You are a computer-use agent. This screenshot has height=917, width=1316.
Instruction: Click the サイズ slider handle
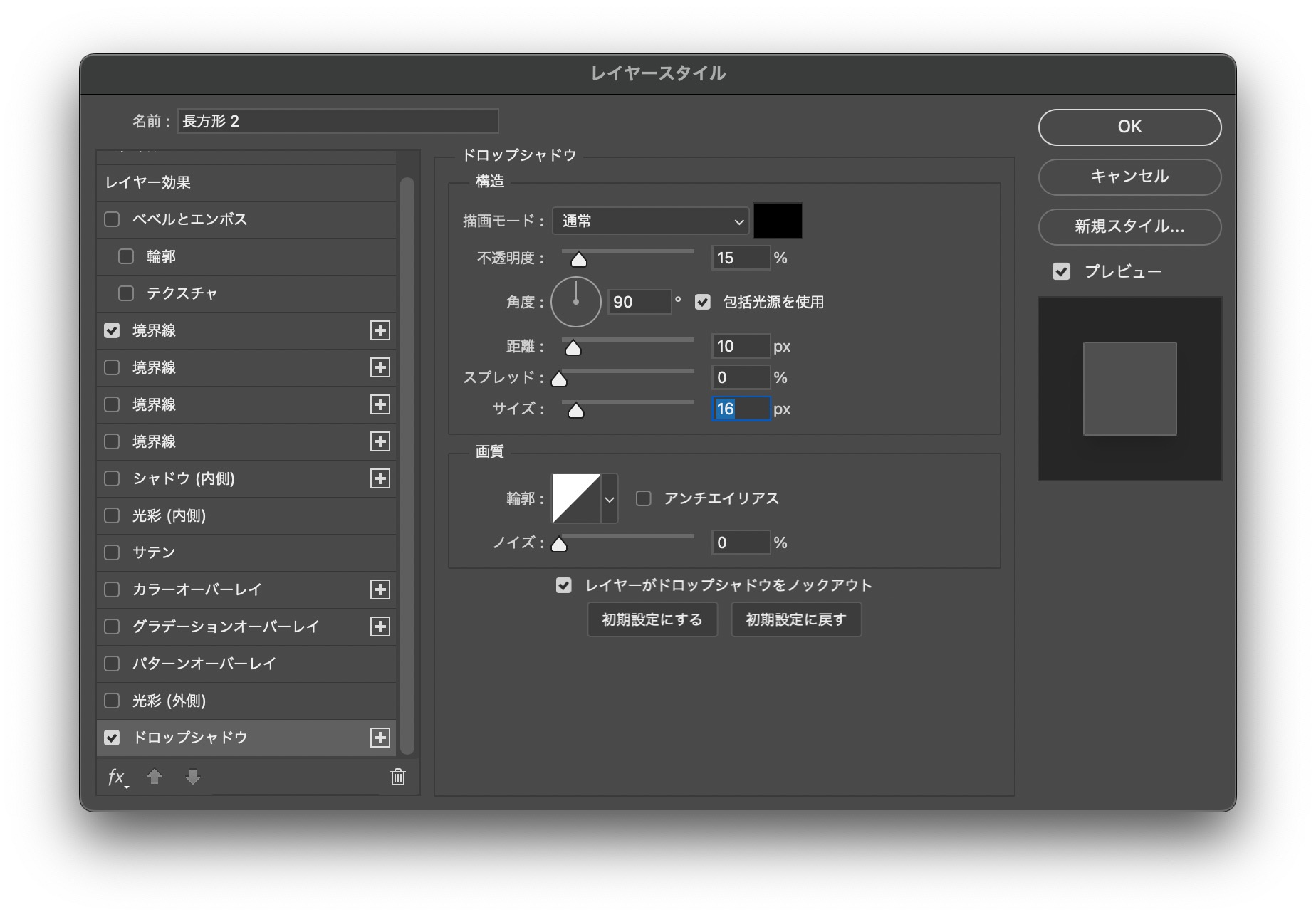click(576, 411)
